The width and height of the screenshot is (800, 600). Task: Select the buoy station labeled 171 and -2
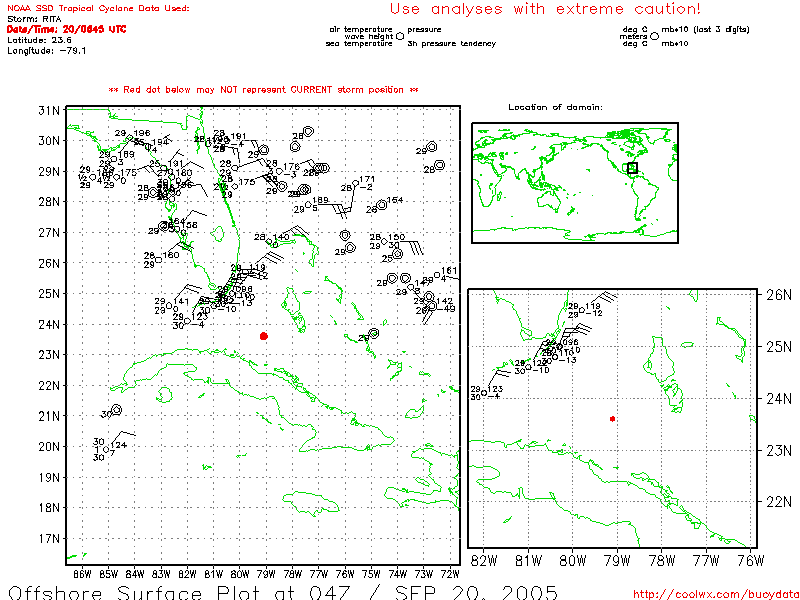click(x=356, y=184)
